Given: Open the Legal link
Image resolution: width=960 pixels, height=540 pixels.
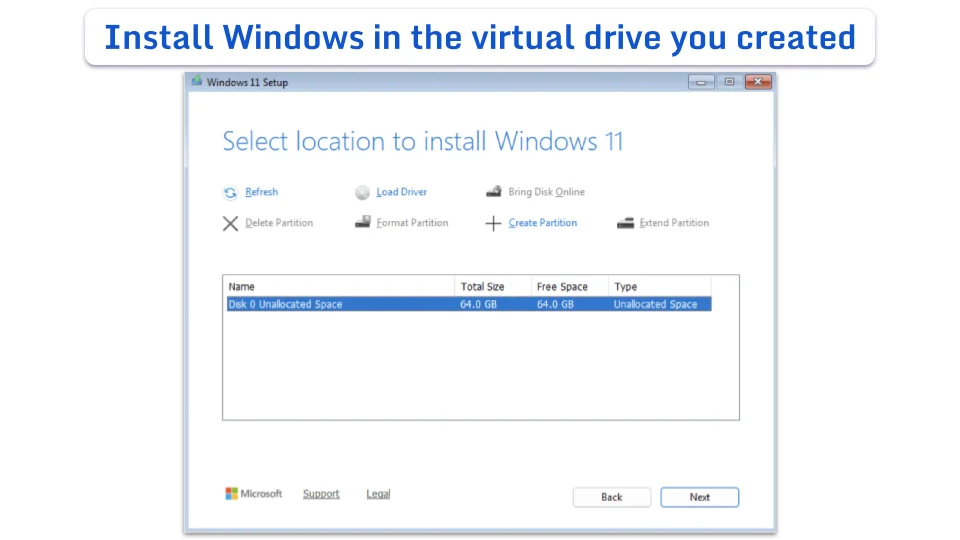Looking at the screenshot, I should coord(378,494).
